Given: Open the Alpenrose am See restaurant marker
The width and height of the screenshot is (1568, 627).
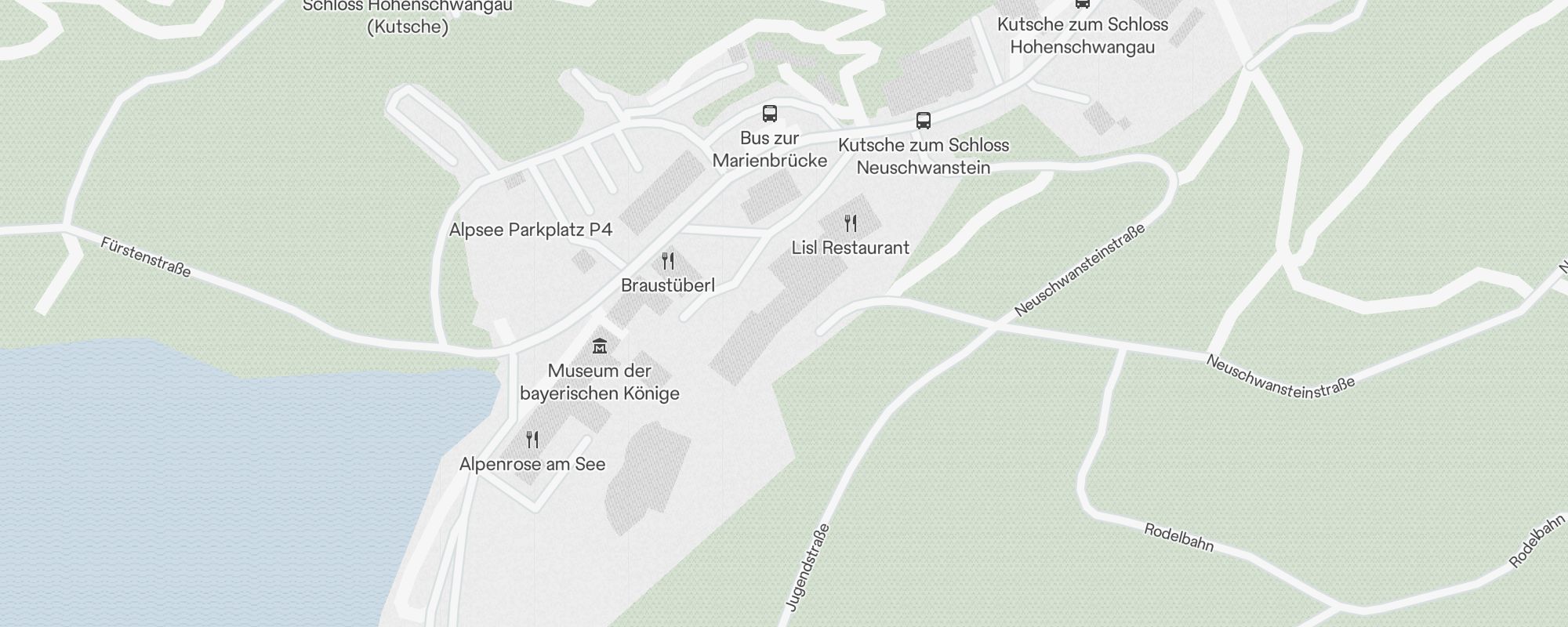Looking at the screenshot, I should (532, 440).
